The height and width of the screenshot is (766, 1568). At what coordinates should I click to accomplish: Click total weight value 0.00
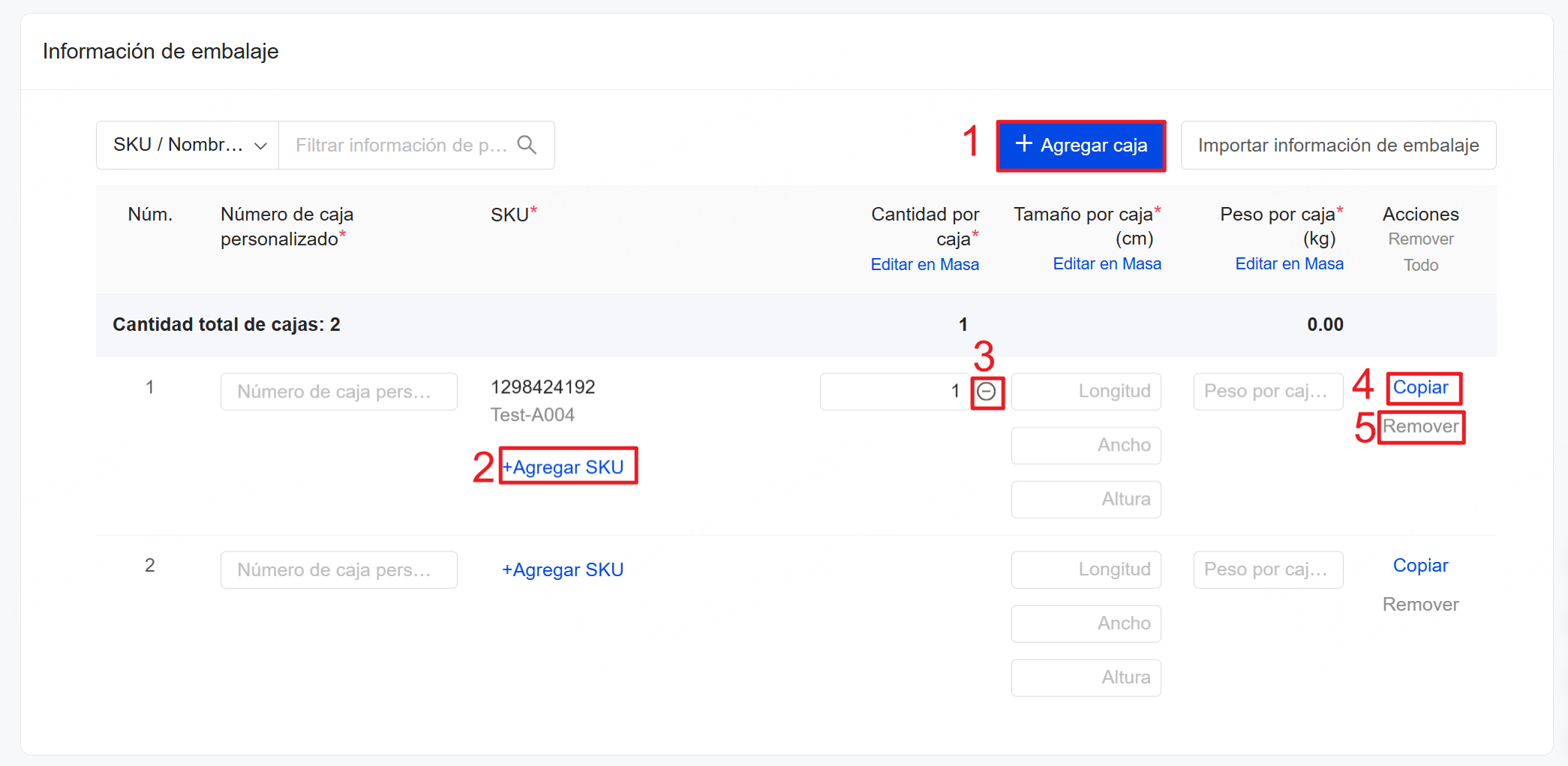(1325, 325)
